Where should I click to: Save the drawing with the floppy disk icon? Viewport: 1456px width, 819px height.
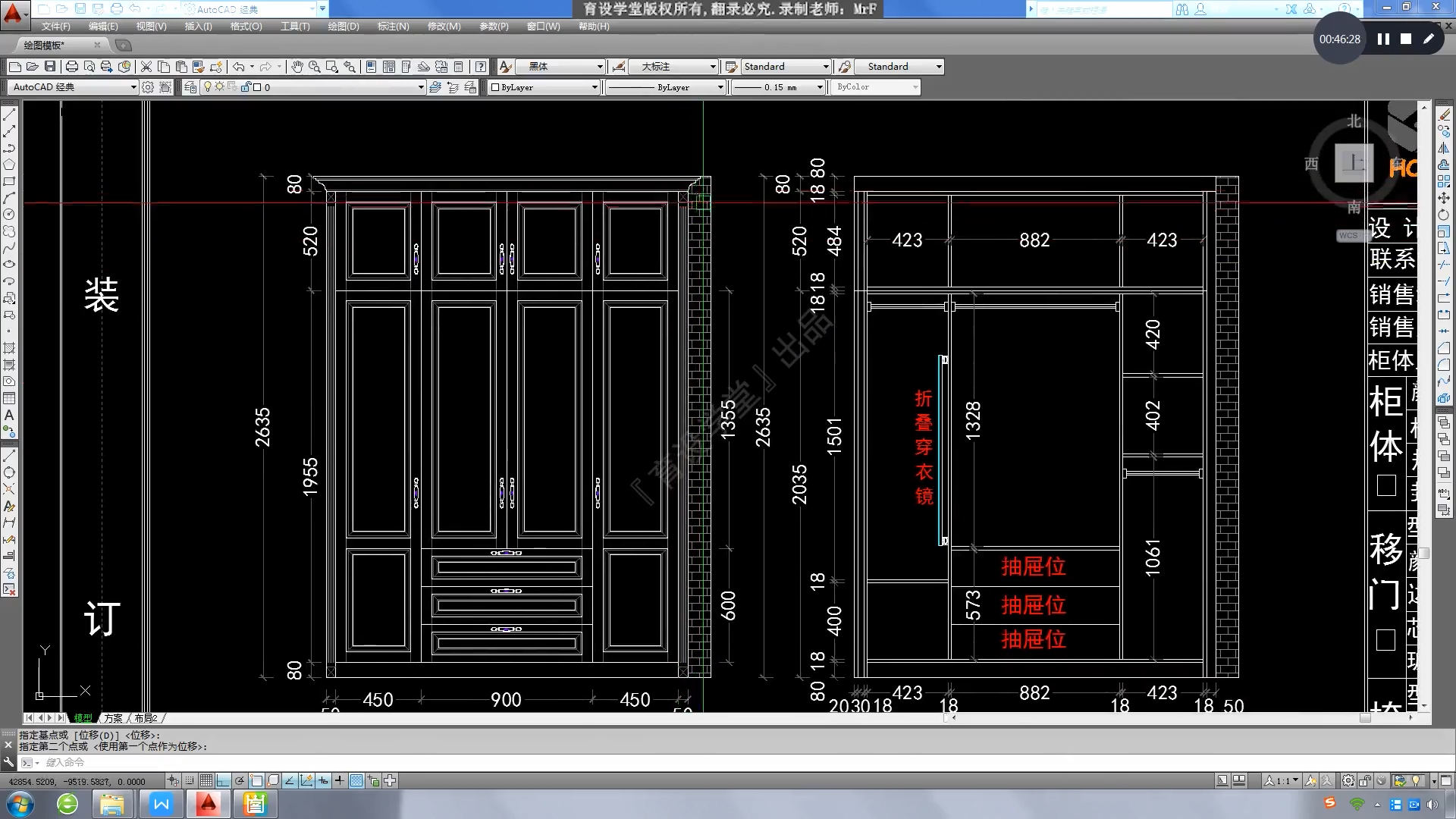click(x=49, y=67)
